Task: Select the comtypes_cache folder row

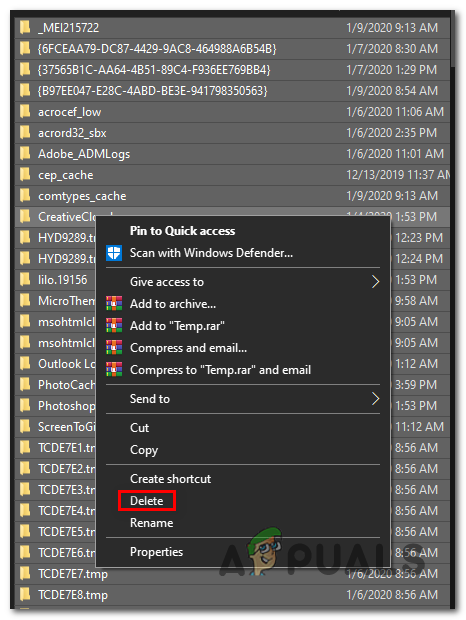Action: click(232, 196)
